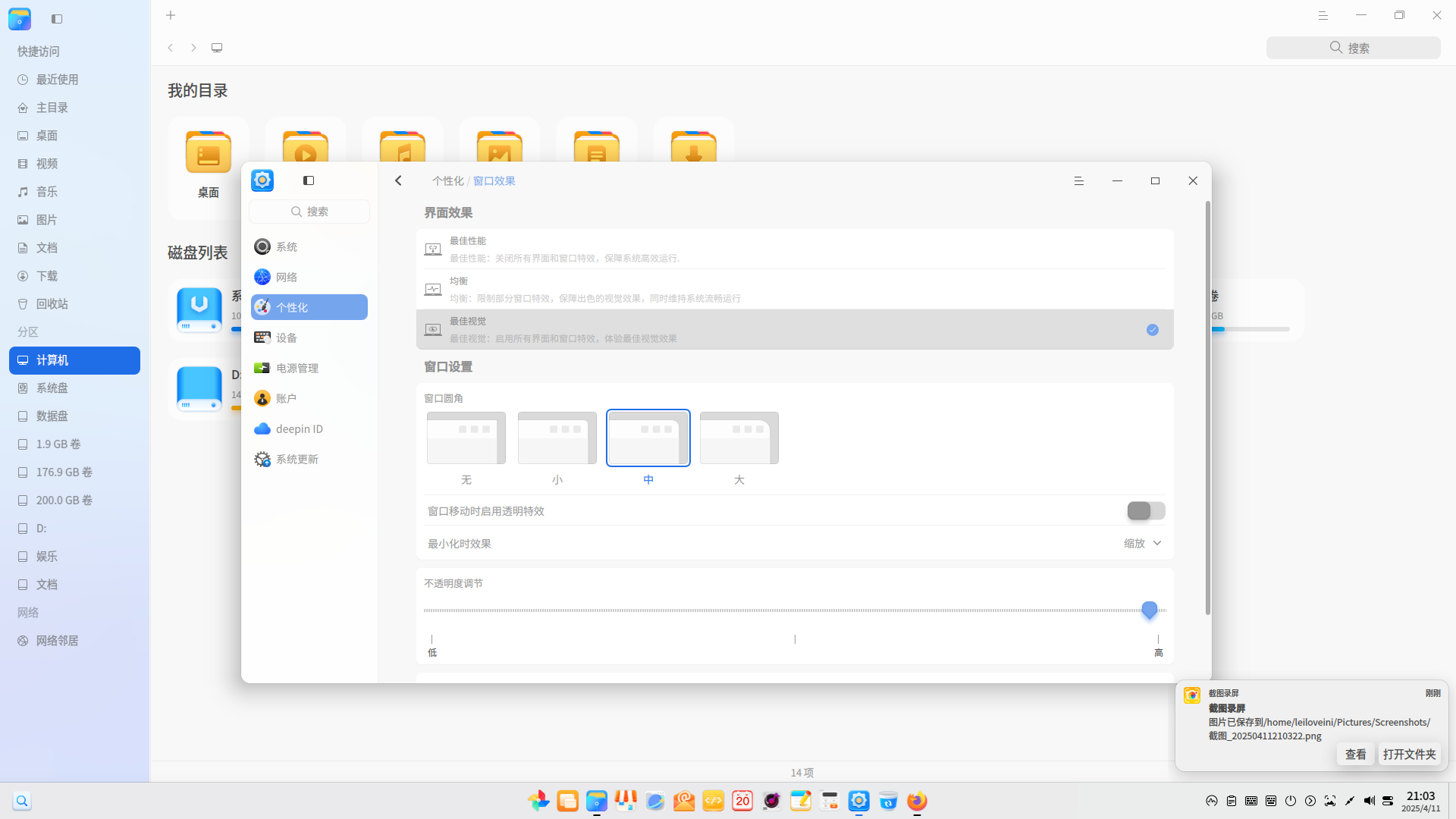Screen dimensions: 1456x819
Task: Toggle file manager sidebar icon
Action: tap(57, 18)
